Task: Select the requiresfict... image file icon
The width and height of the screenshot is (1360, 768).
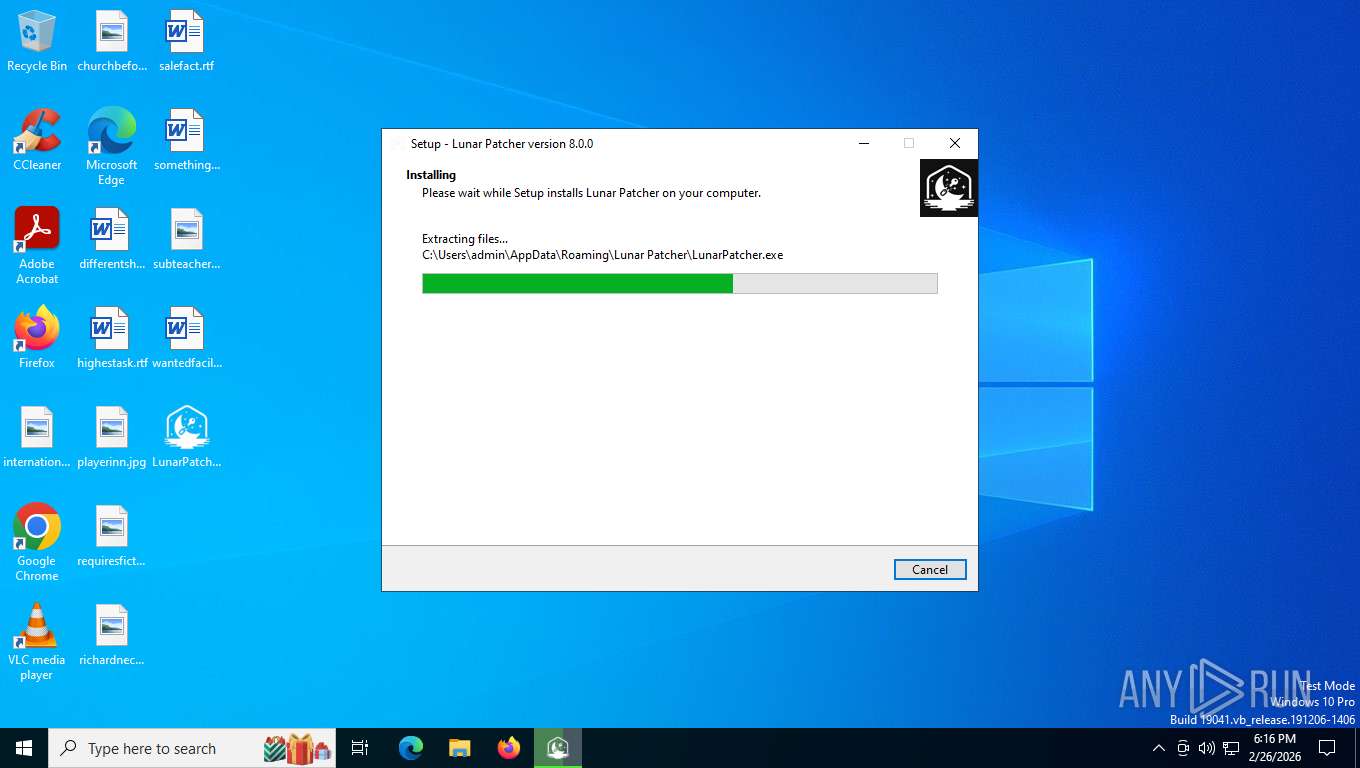Action: click(x=112, y=536)
